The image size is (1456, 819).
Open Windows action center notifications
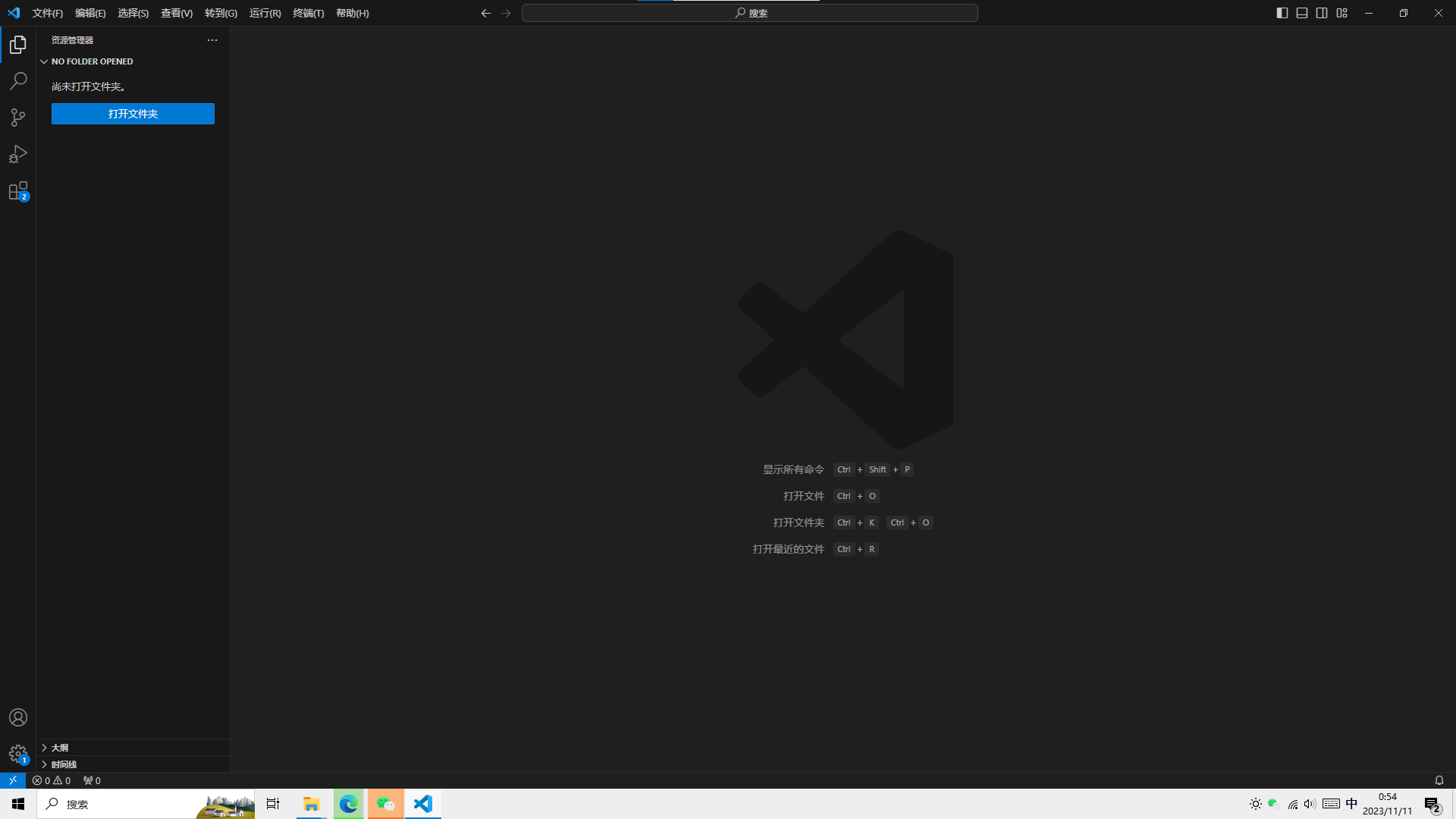(1432, 804)
